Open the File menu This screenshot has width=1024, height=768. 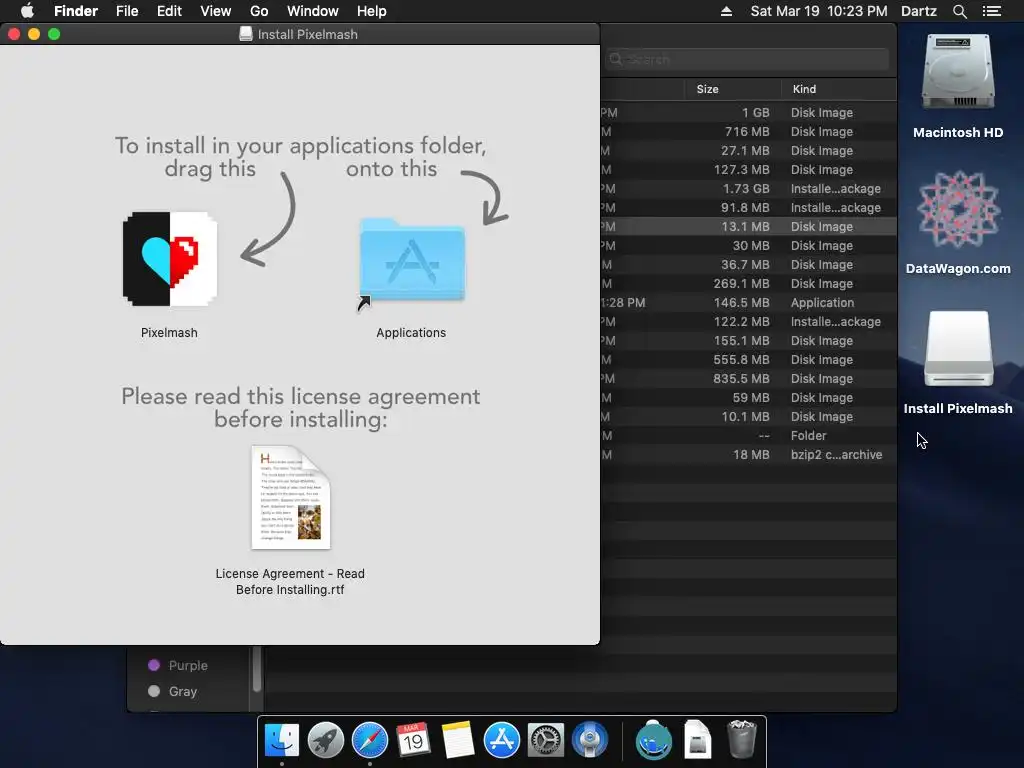coord(127,11)
